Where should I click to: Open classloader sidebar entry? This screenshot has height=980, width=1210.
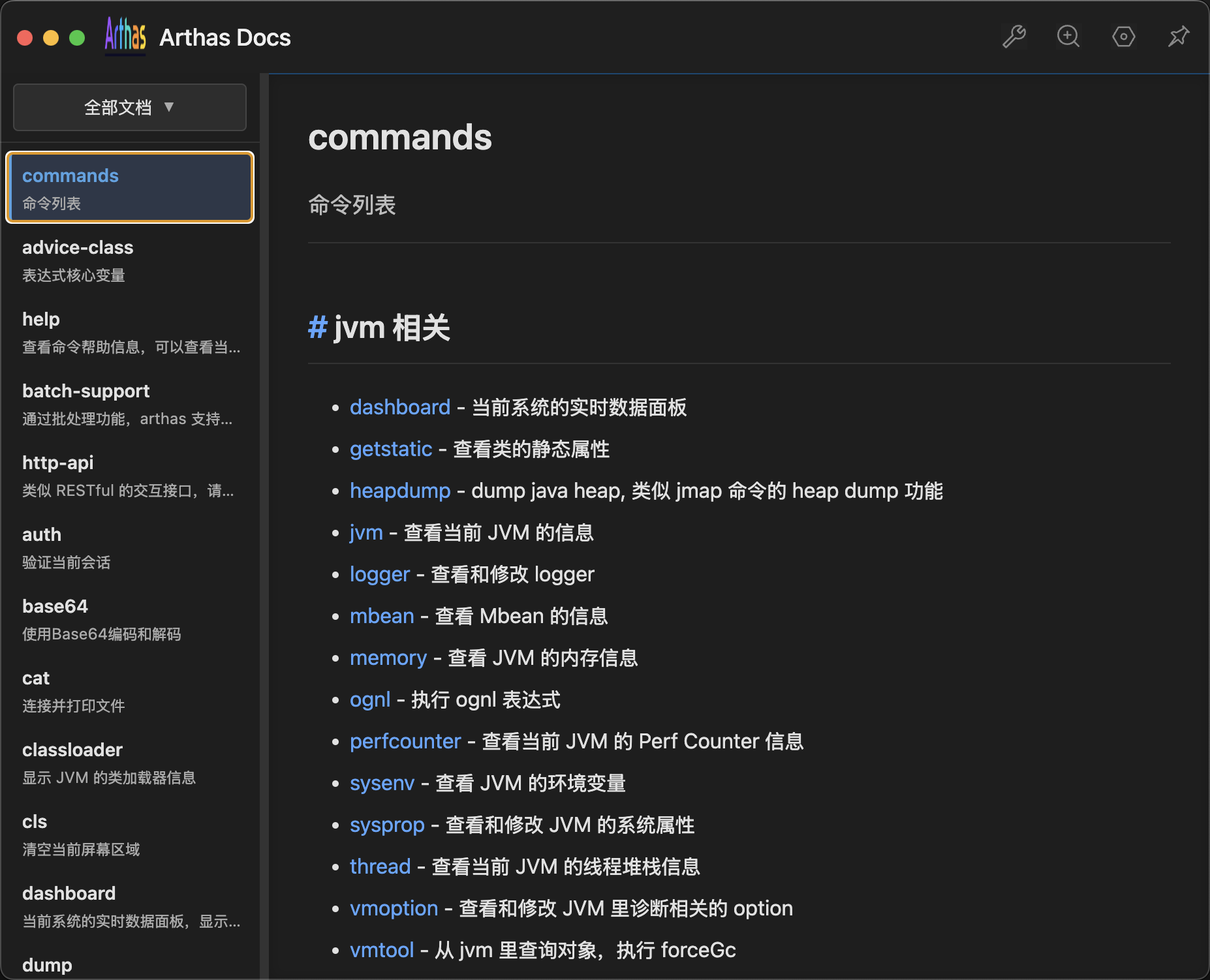130,763
